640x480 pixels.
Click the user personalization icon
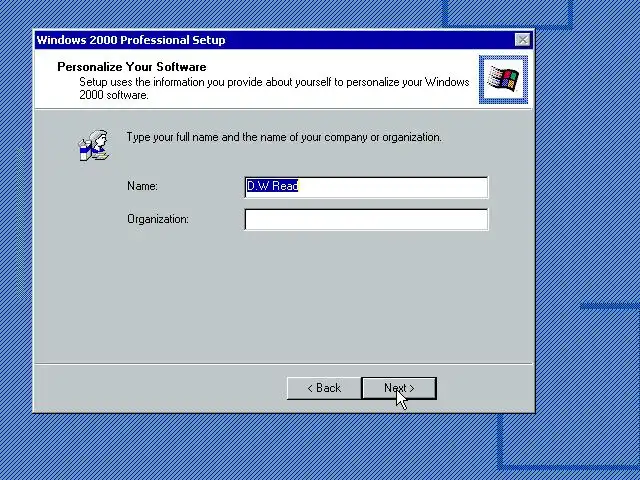(94, 145)
